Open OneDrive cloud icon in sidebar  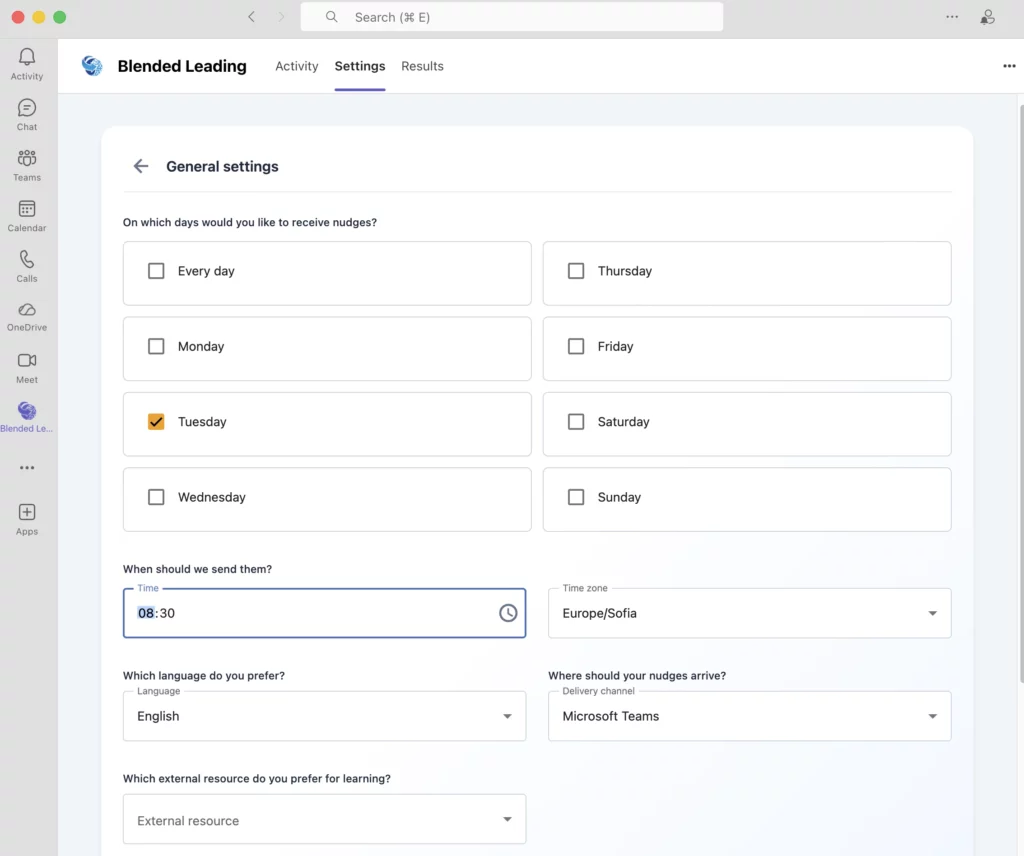27,310
